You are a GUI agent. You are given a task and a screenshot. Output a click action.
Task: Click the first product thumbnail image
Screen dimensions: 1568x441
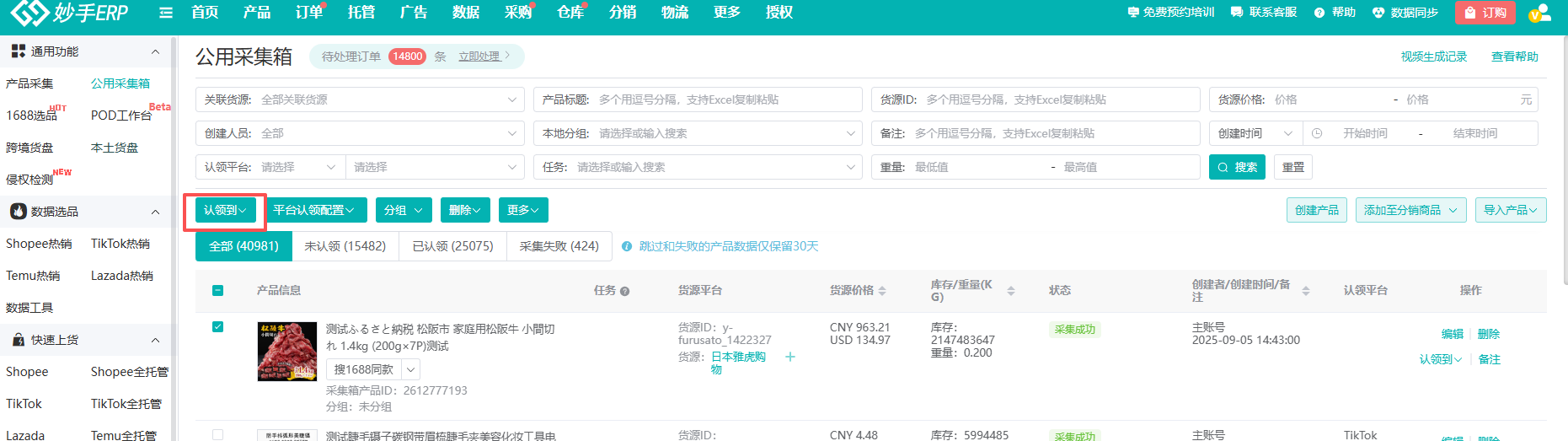tap(286, 352)
